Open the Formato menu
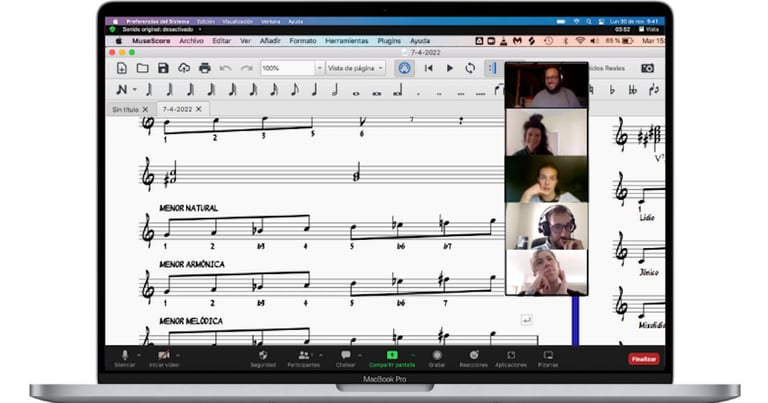Viewport: 768px width, 403px height. point(303,41)
